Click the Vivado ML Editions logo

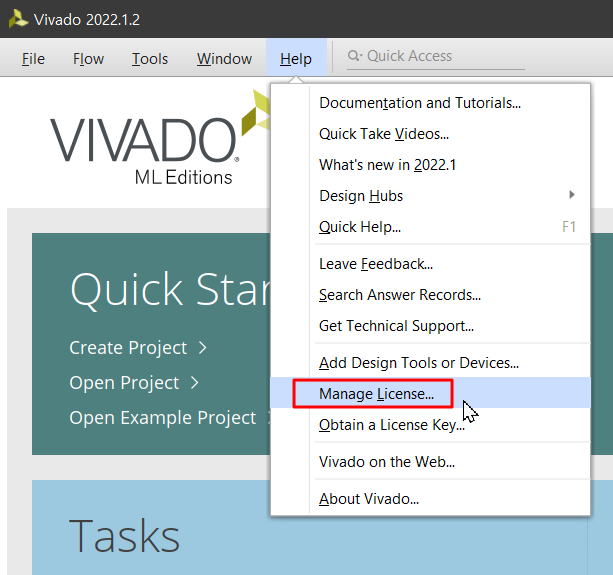pyautogui.click(x=160, y=139)
